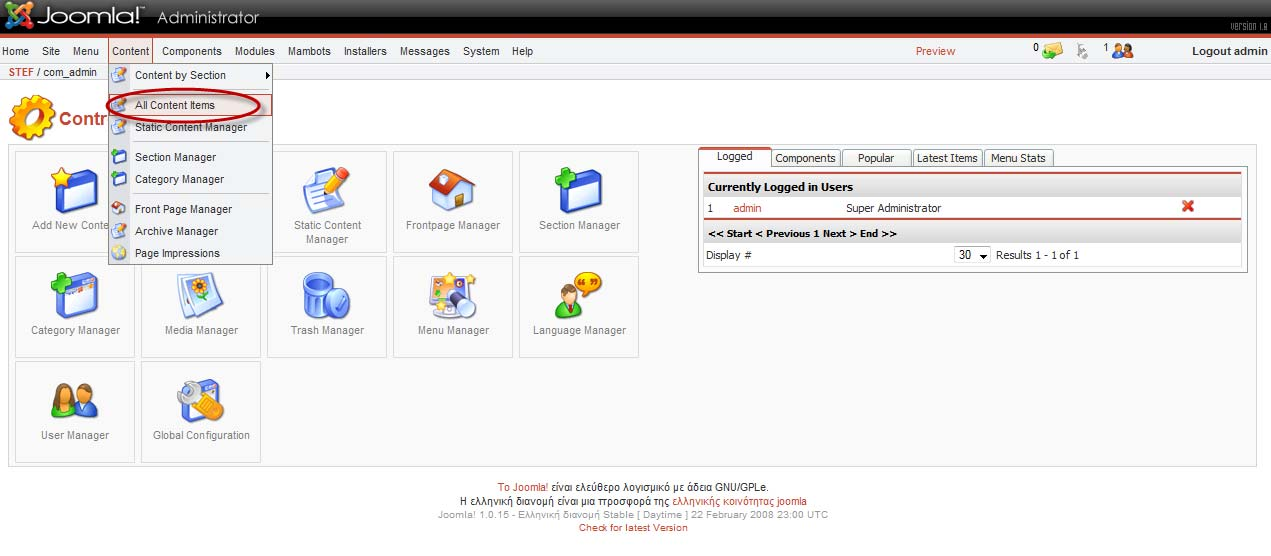This screenshot has height=556, width=1271.
Task: Select Static Content Manager menu entry
Action: pyautogui.click(x=190, y=127)
